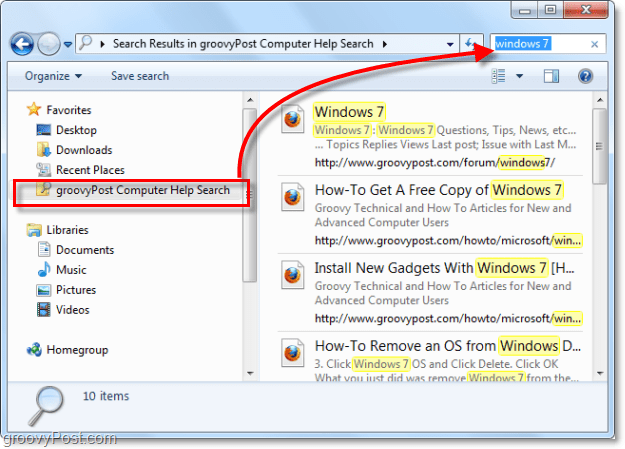625x449 pixels.
Task: Click the arrow before Search Results breadcrumb
Action: coord(103,44)
